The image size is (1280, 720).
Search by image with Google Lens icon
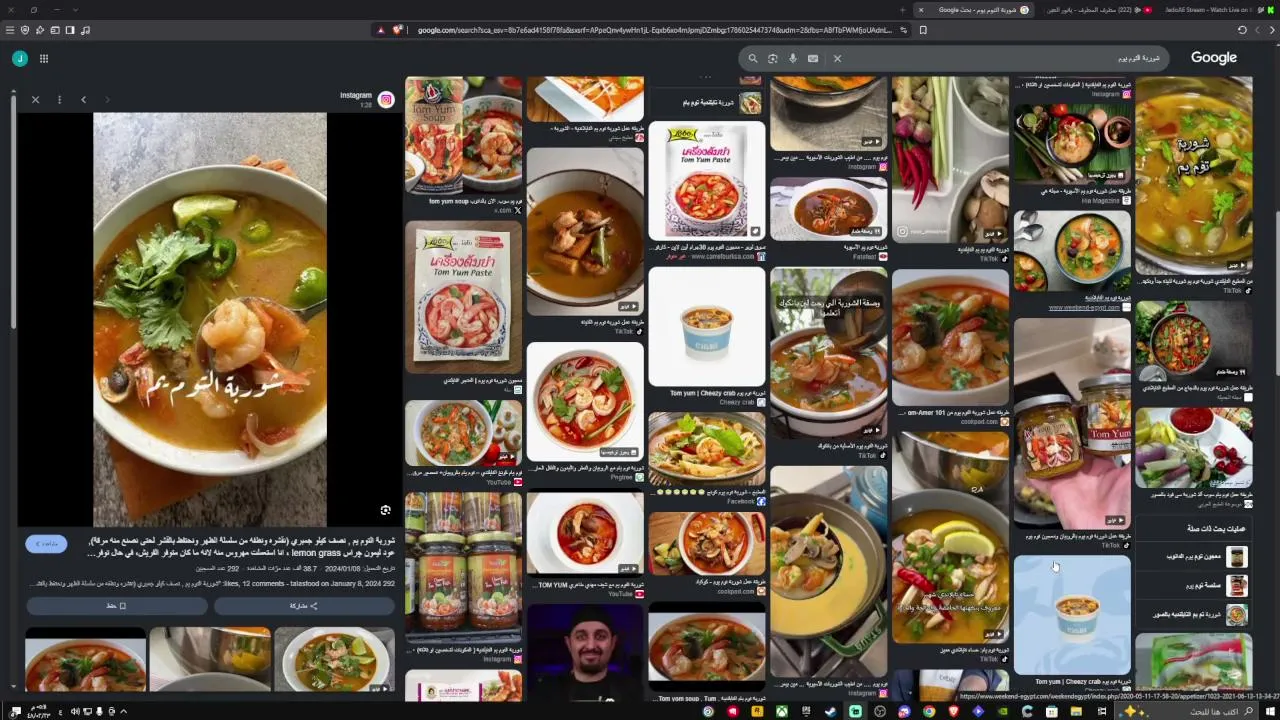click(773, 58)
